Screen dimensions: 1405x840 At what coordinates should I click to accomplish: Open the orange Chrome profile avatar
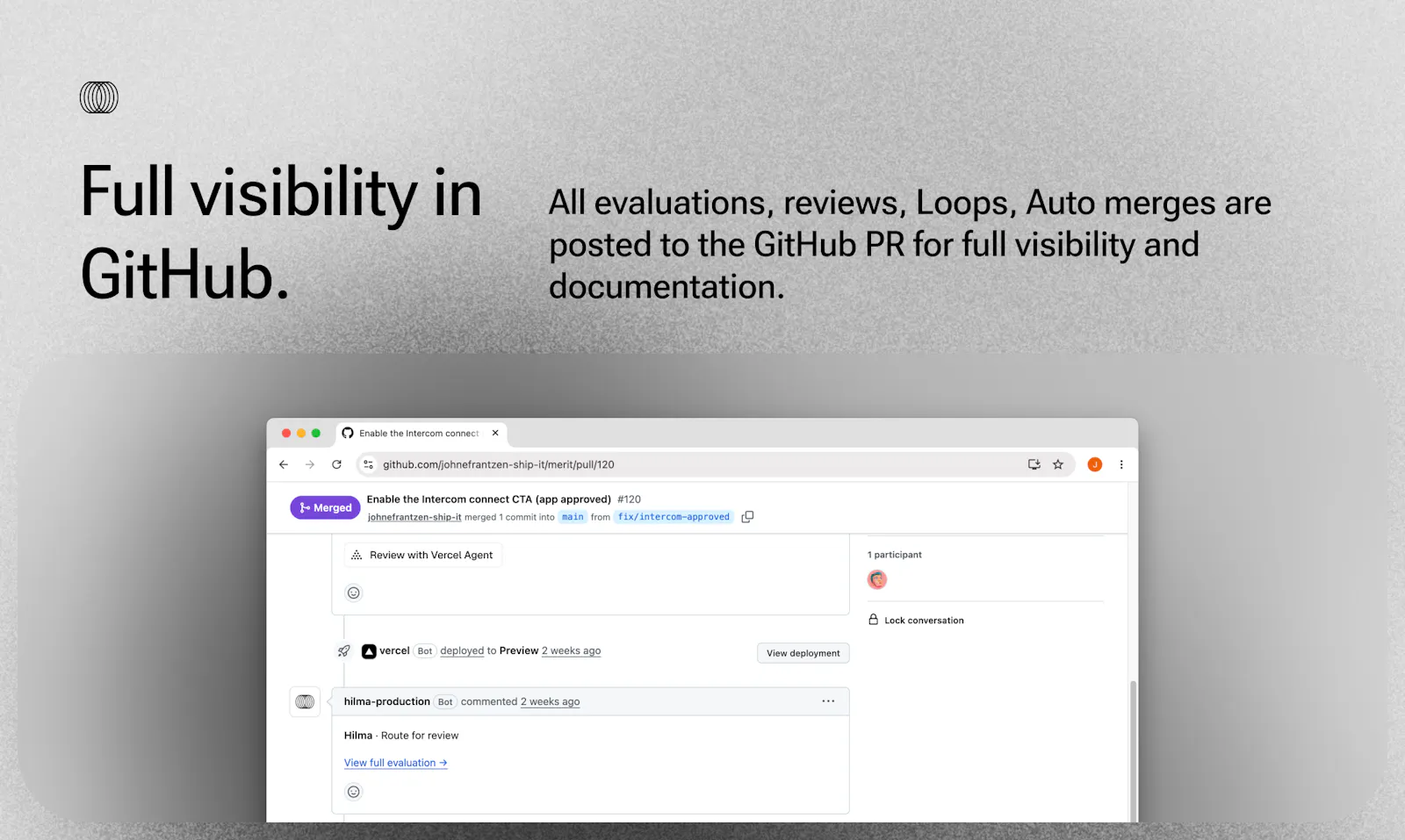click(x=1095, y=464)
